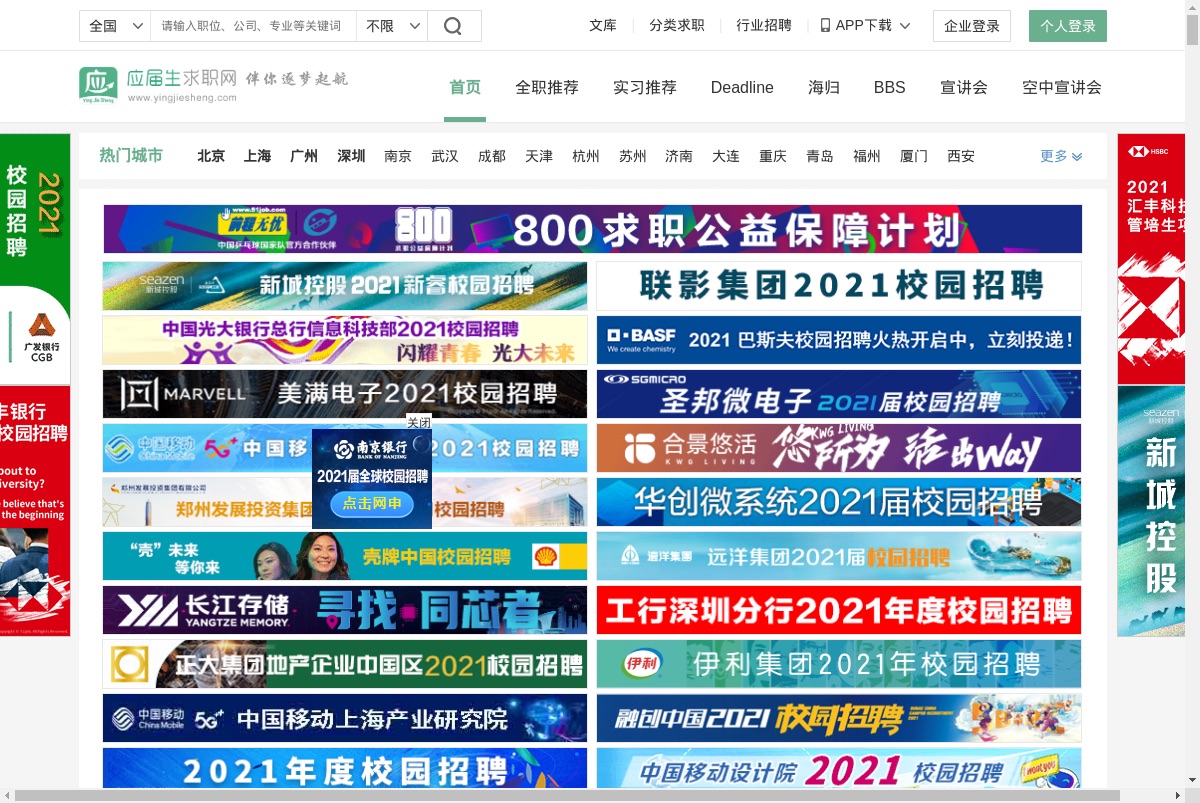Image resolution: width=1200 pixels, height=803 pixels.
Task: Open 壳牌中国校园招聘 banner
Action: tap(345, 556)
